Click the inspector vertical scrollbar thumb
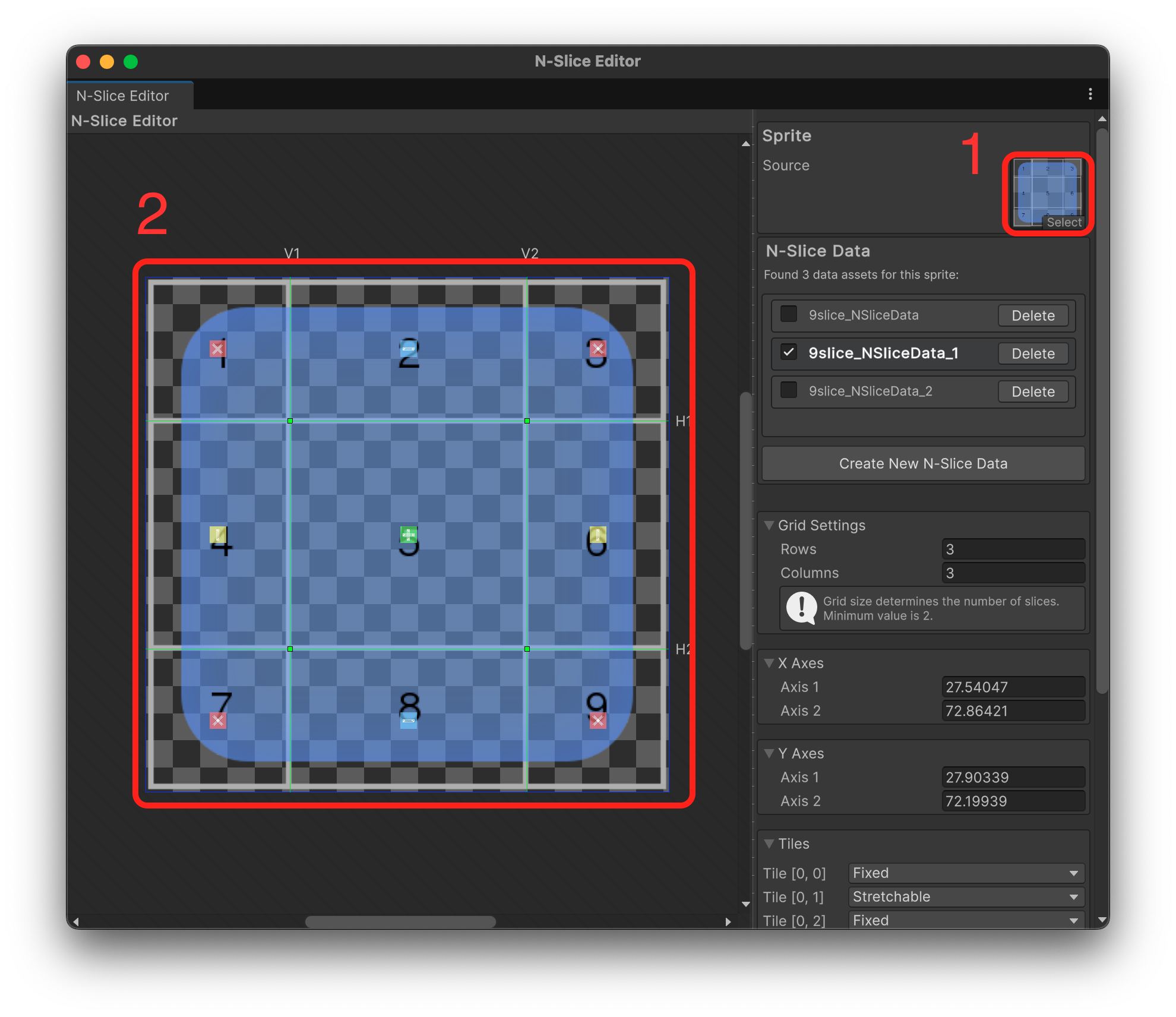The image size is (1176, 1017). [1102, 411]
